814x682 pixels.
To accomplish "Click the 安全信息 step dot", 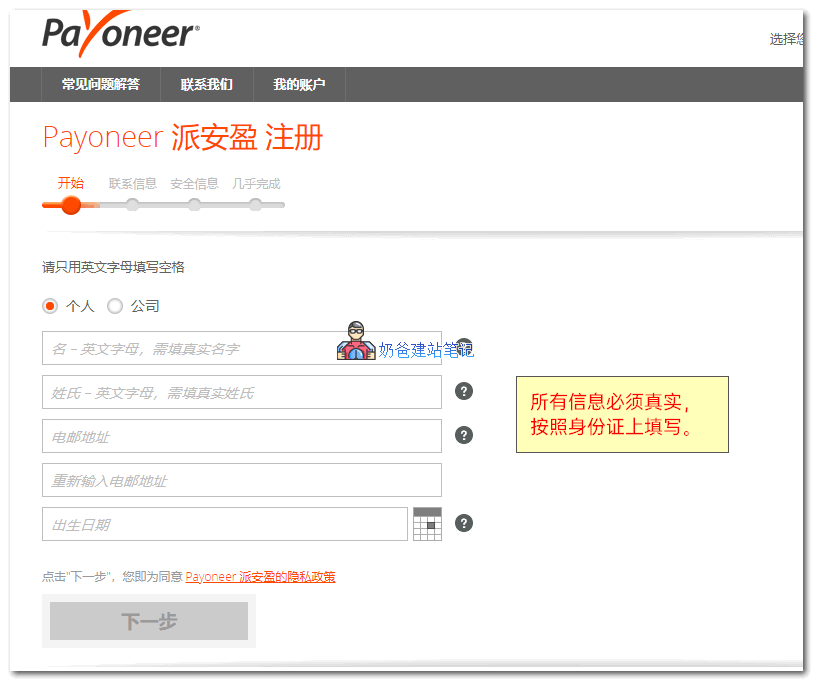I will pyautogui.click(x=194, y=204).
